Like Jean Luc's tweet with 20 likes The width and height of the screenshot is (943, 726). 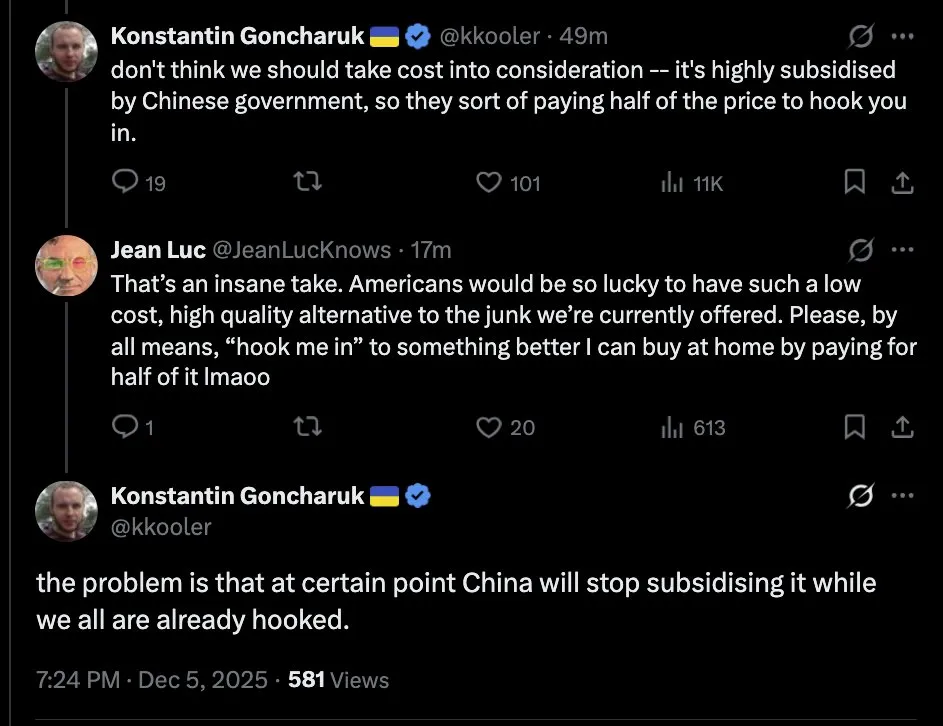tap(488, 427)
